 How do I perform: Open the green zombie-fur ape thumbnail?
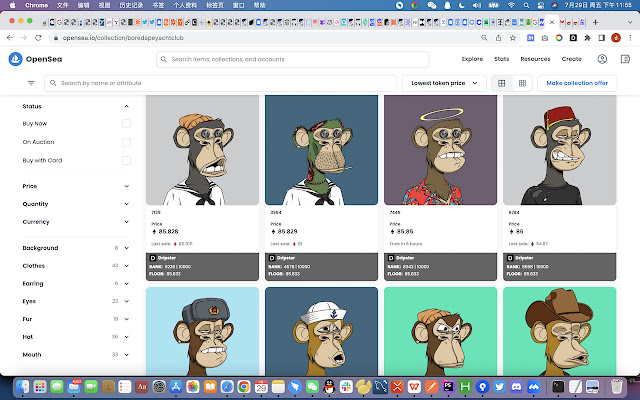321,150
